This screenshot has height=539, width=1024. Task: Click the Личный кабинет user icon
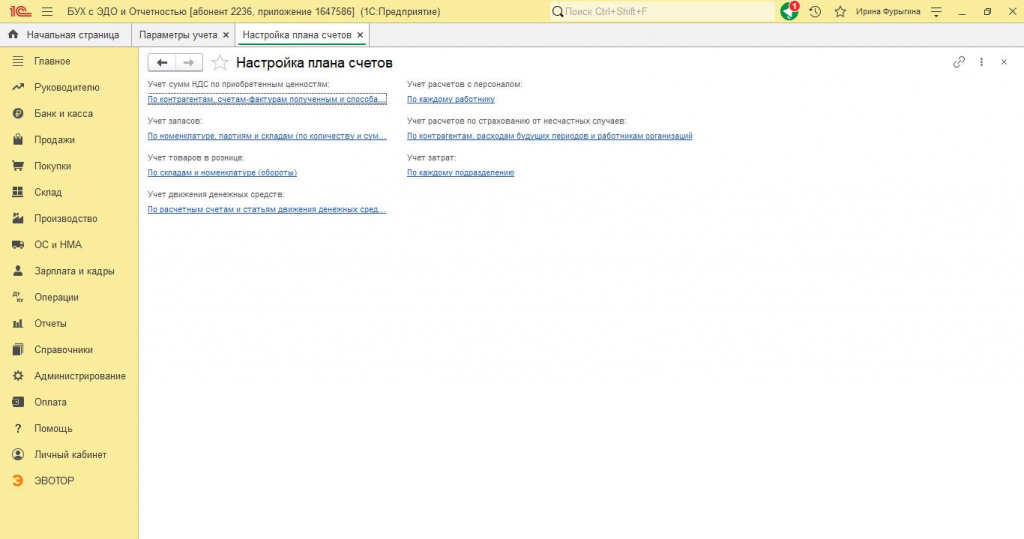tap(18, 454)
